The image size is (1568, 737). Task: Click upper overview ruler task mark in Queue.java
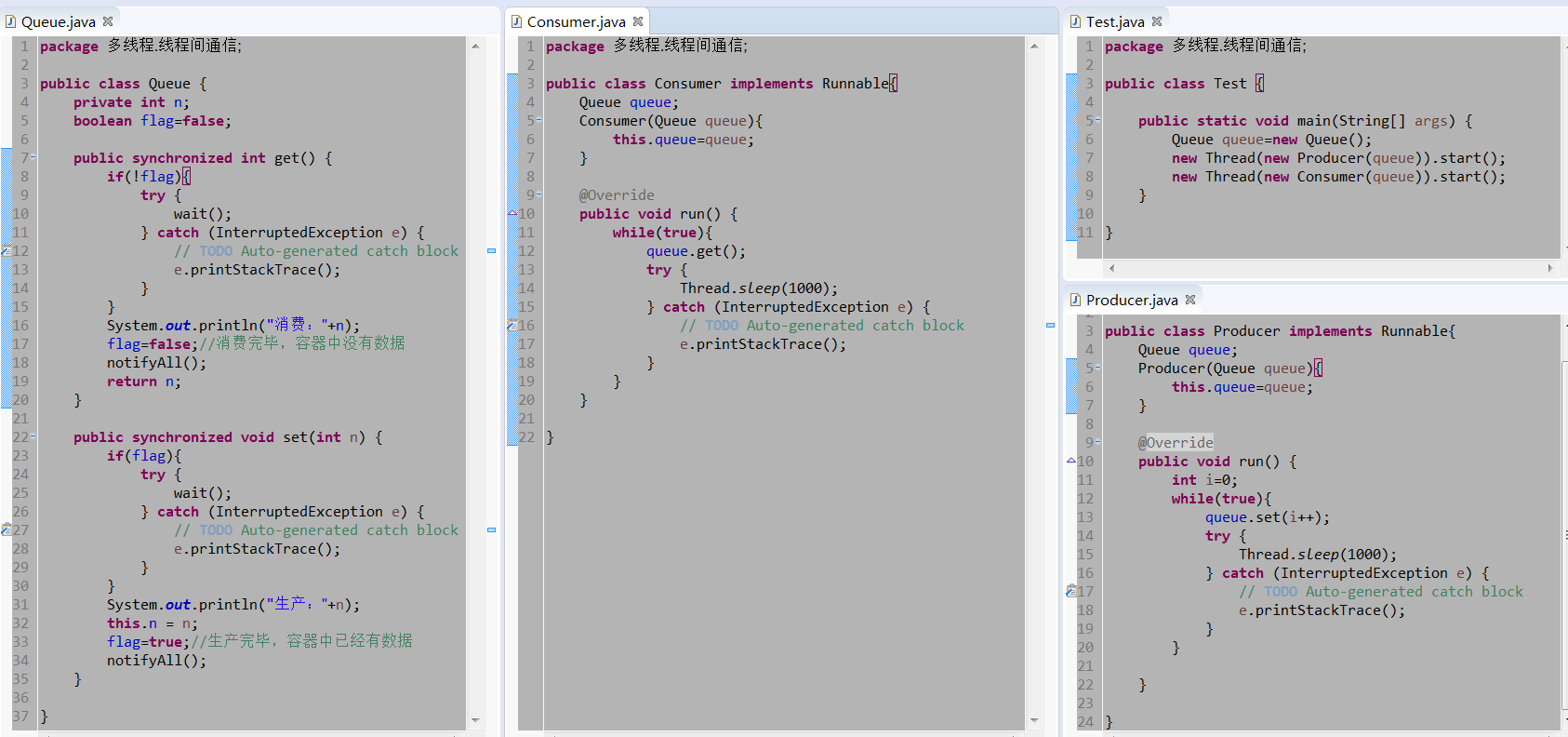(491, 250)
